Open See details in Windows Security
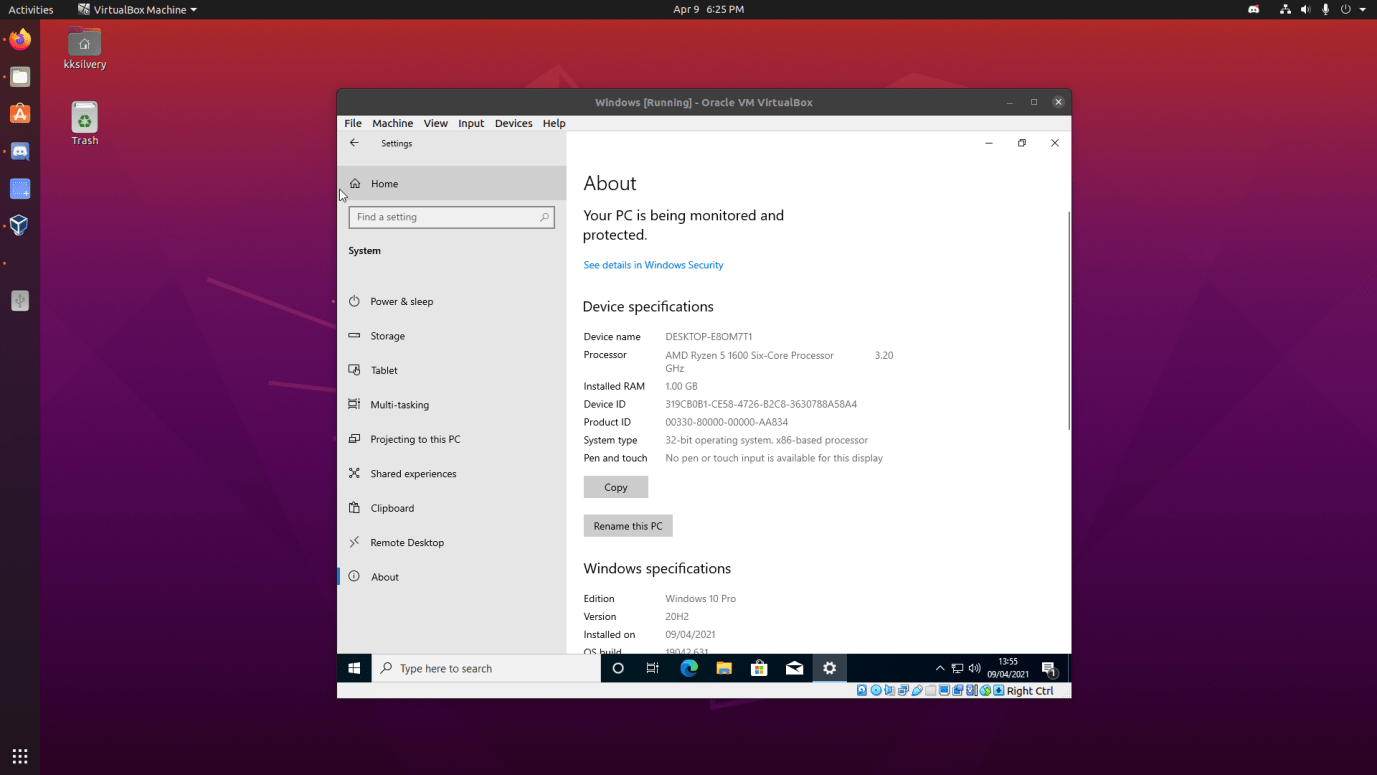The image size is (1377, 775). click(653, 265)
